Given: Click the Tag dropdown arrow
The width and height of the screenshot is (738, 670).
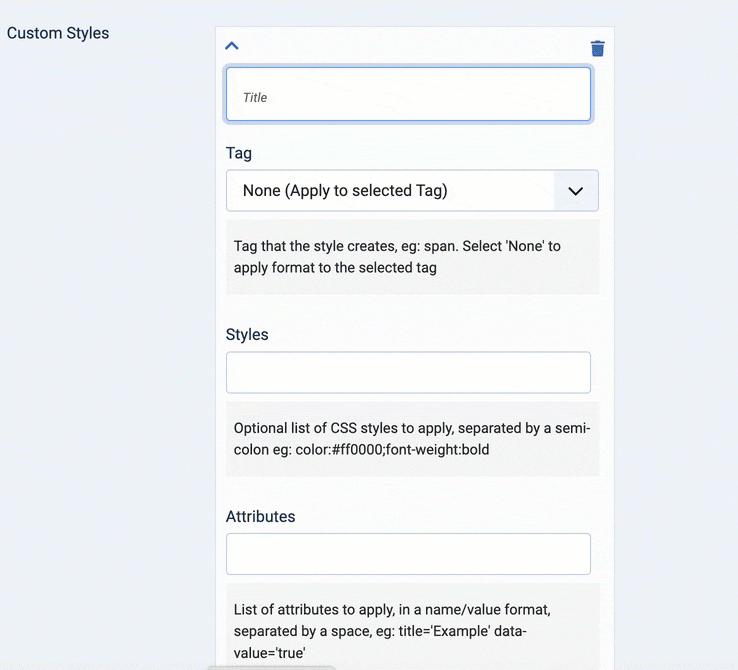Looking at the screenshot, I should point(576,191).
